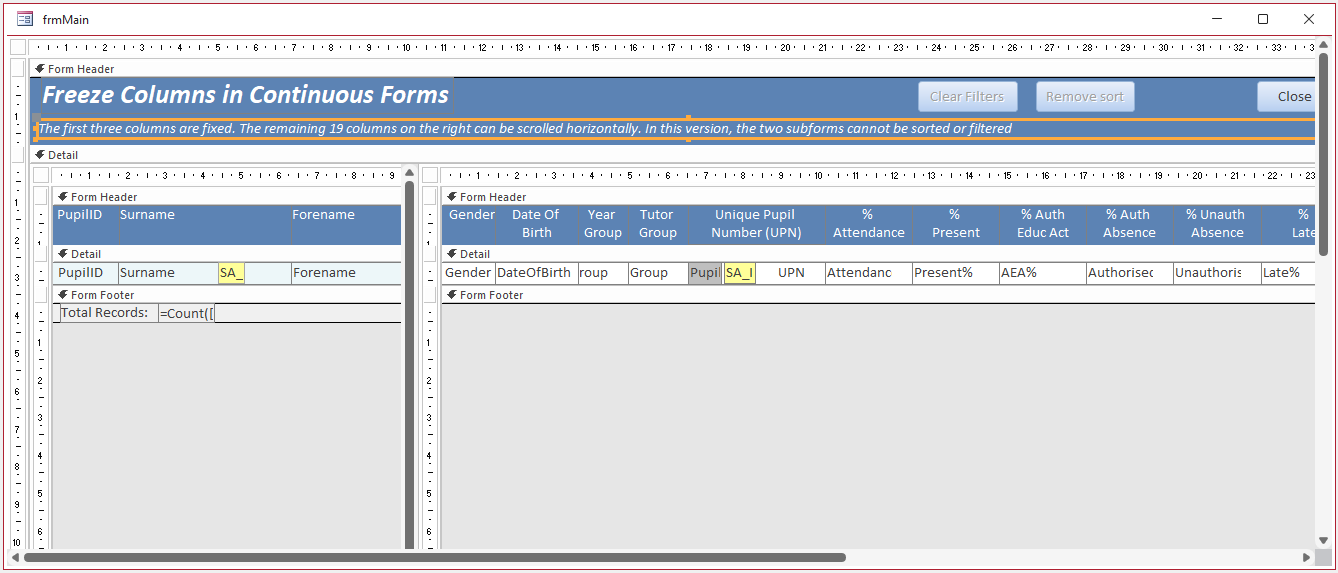Click the Close button in the form header
The image size is (1338, 573).
1288,97
